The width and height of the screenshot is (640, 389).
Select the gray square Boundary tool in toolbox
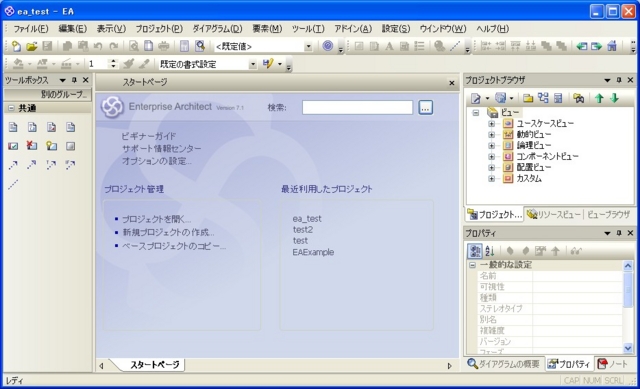point(70,146)
